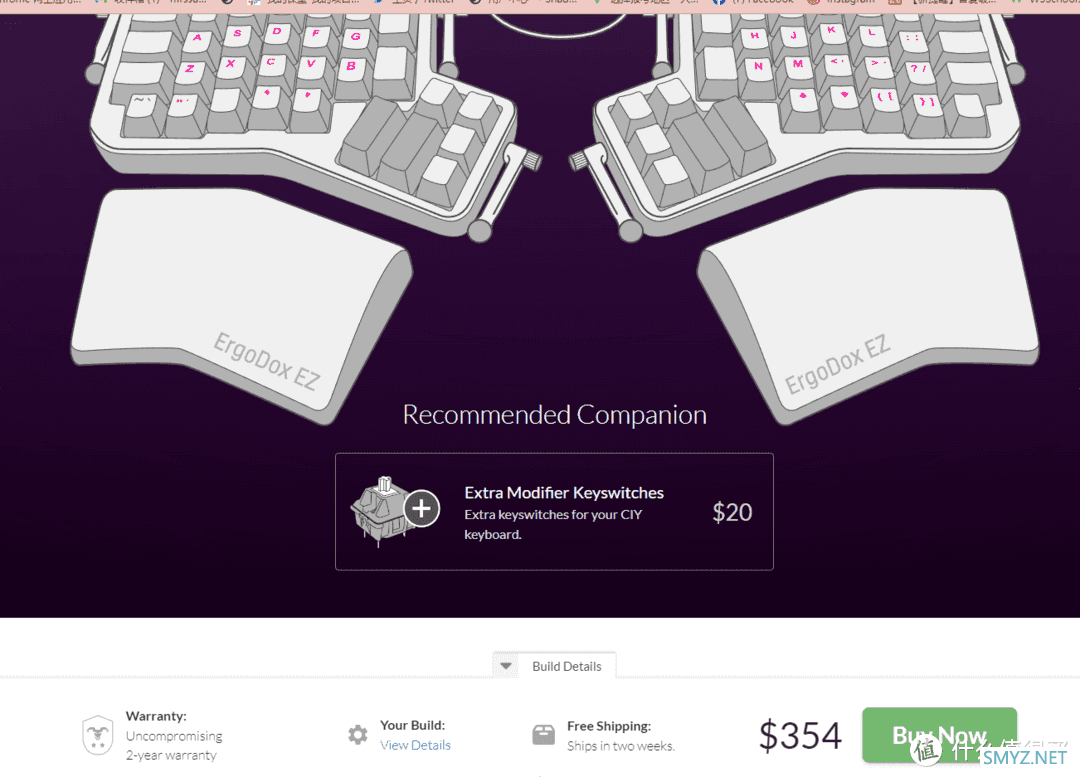The height and width of the screenshot is (777, 1080).
Task: Click the plus icon on Extra Modifier Keyswitches
Action: (x=422, y=508)
